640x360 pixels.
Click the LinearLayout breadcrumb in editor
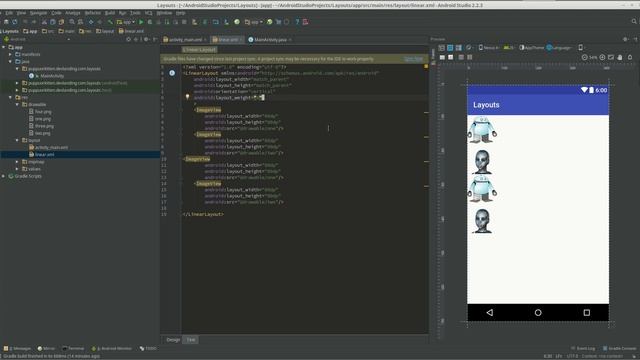point(200,50)
